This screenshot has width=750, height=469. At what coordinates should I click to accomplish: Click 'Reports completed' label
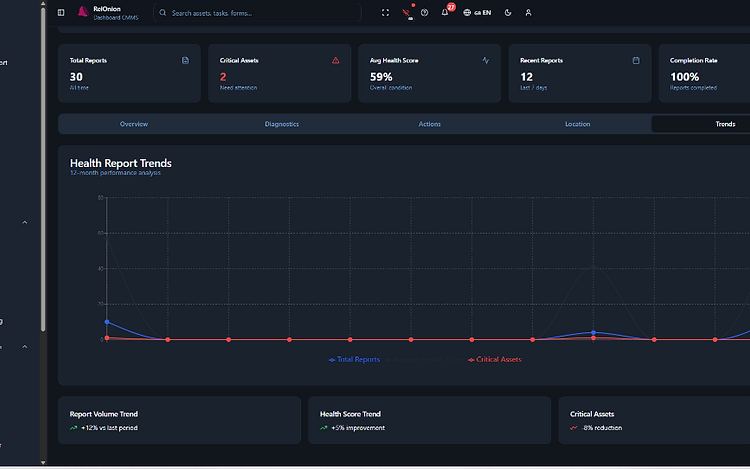[x=693, y=88]
